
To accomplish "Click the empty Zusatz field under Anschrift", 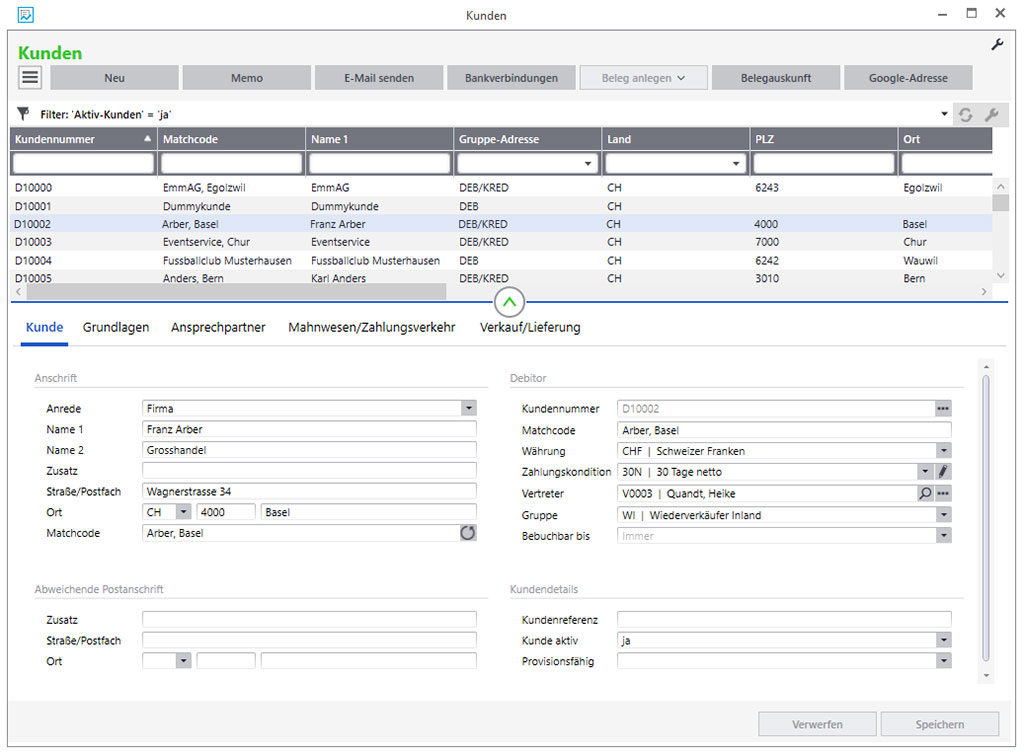I will coord(309,470).
